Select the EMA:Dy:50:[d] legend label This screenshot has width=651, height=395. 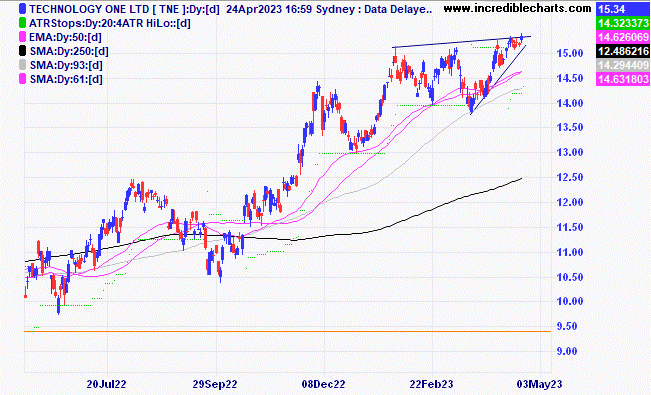[65, 37]
